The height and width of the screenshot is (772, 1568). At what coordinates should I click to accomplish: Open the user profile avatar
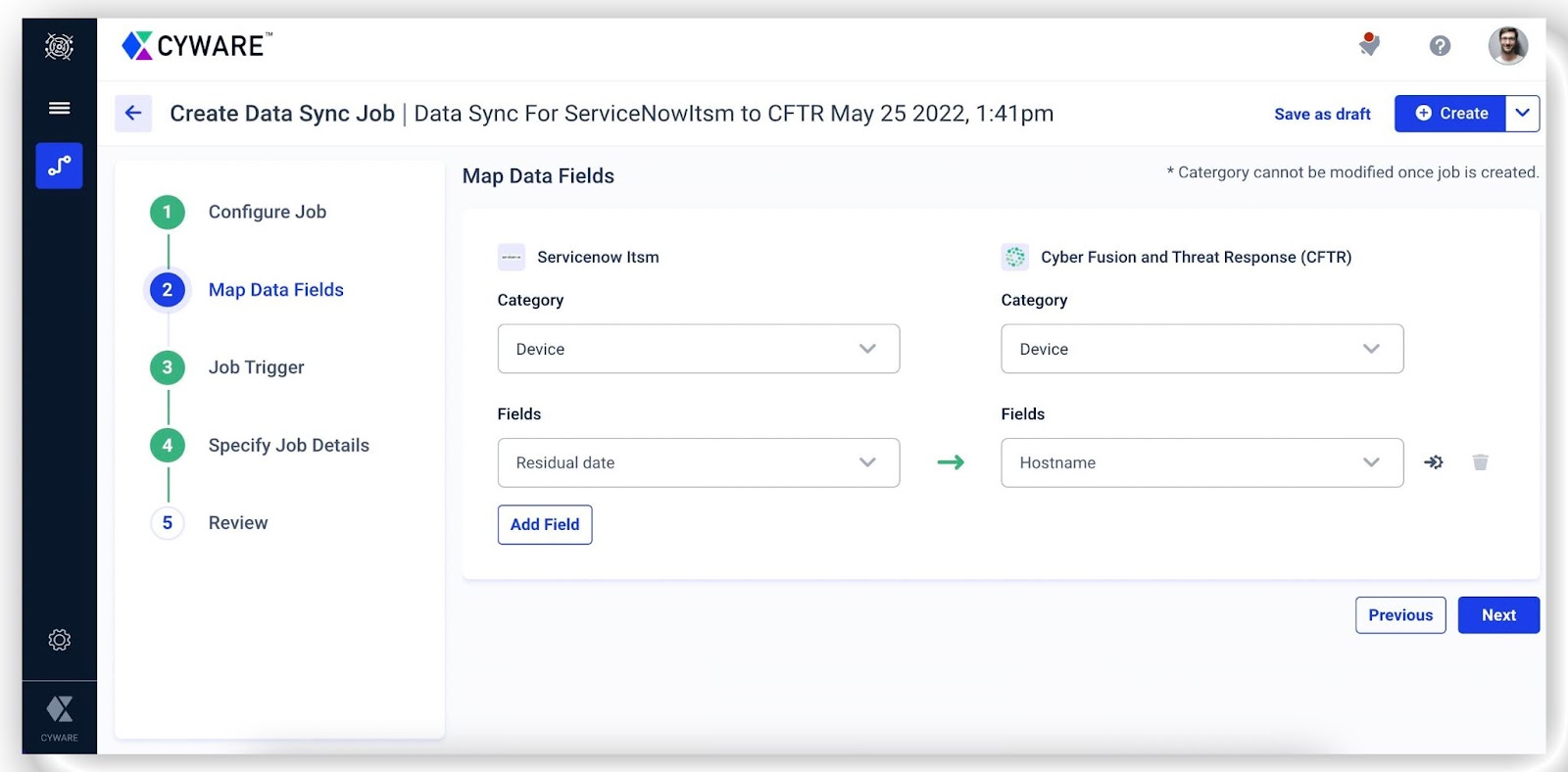coord(1507,46)
